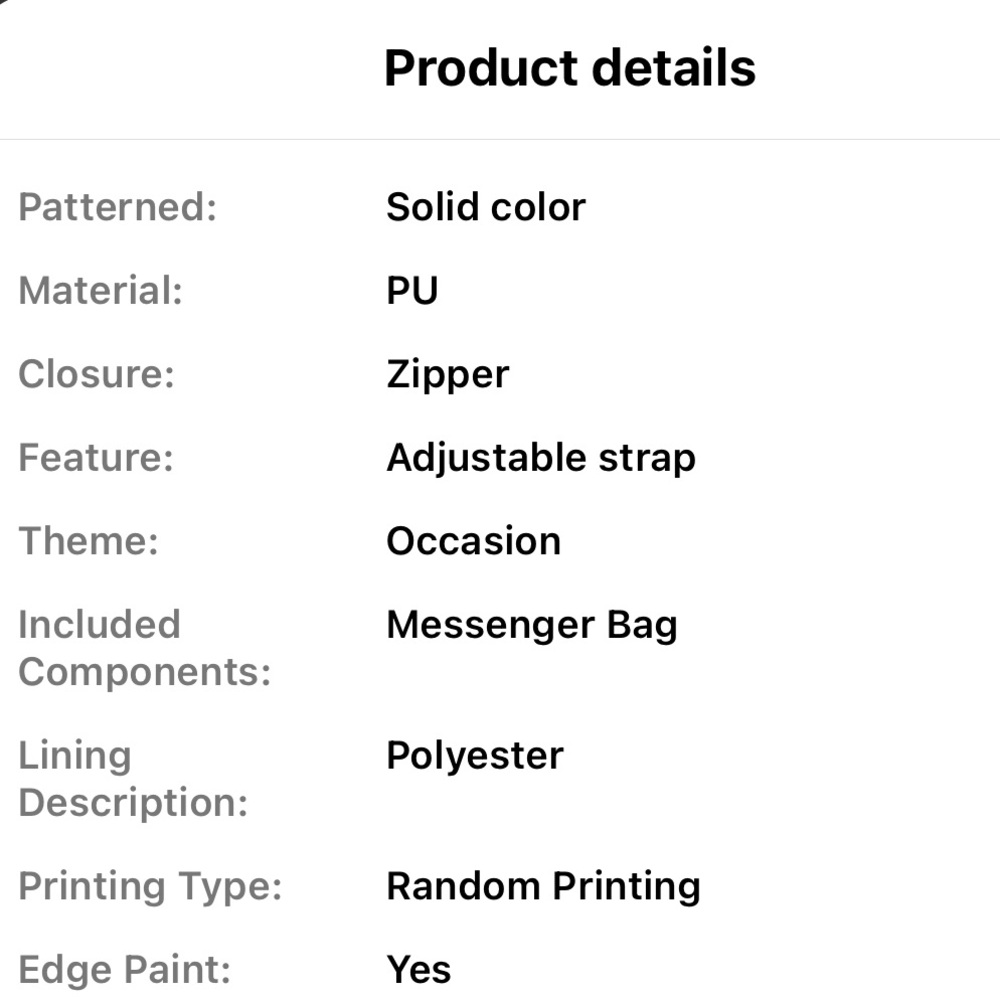Select the Closure label

pos(96,374)
